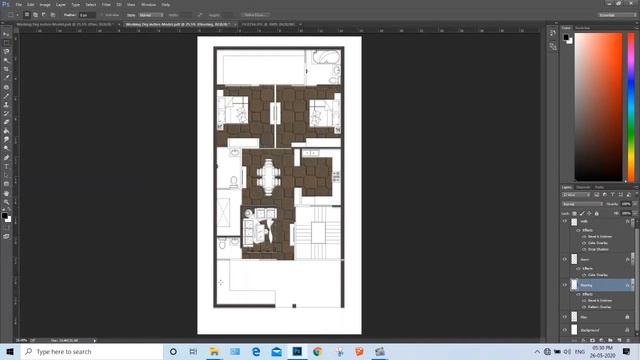This screenshot has width=640, height=360.
Task: Toggle Quick Mask mode
Action: [x=6, y=228]
